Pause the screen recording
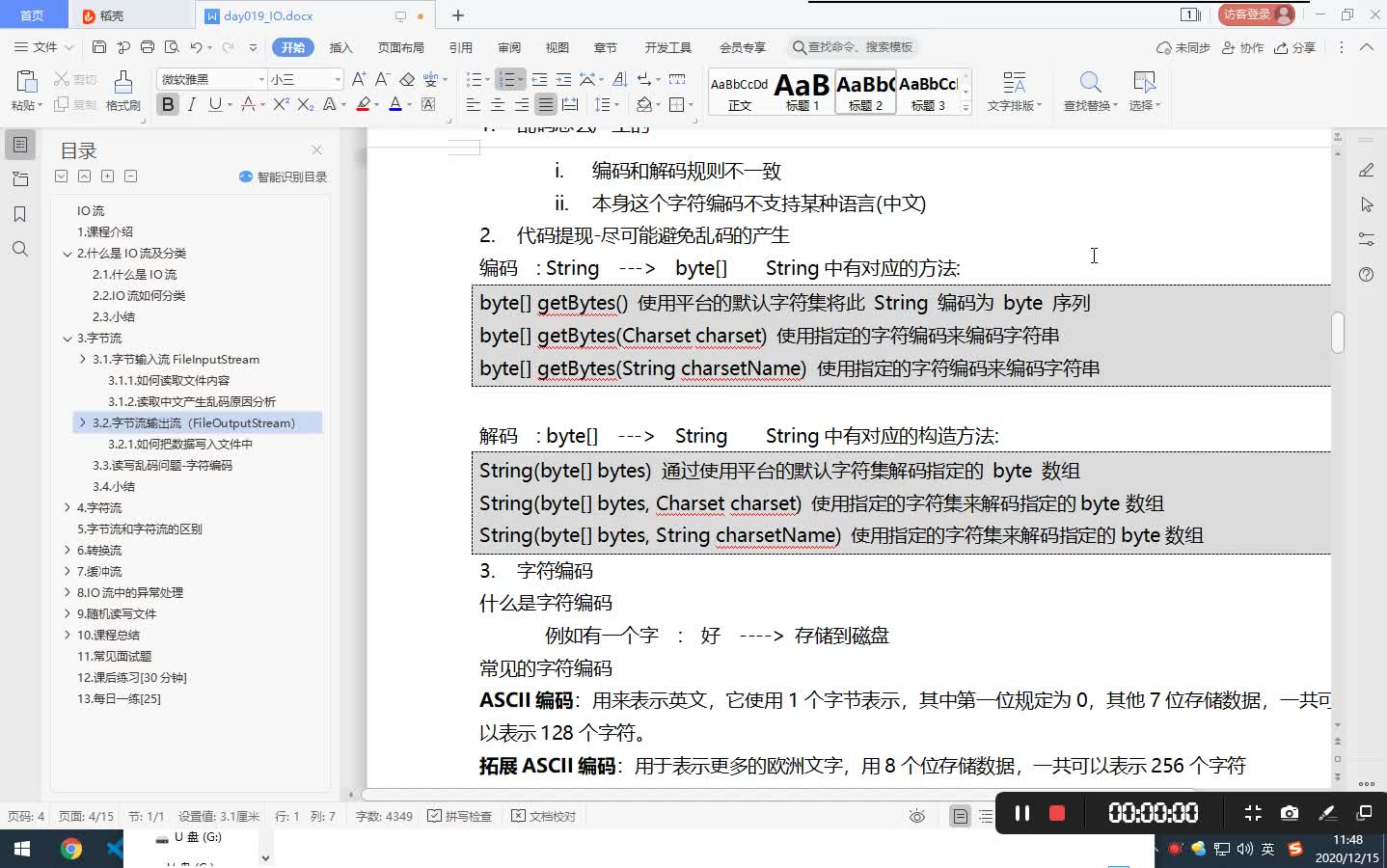This screenshot has height=868, width=1387. click(1022, 813)
